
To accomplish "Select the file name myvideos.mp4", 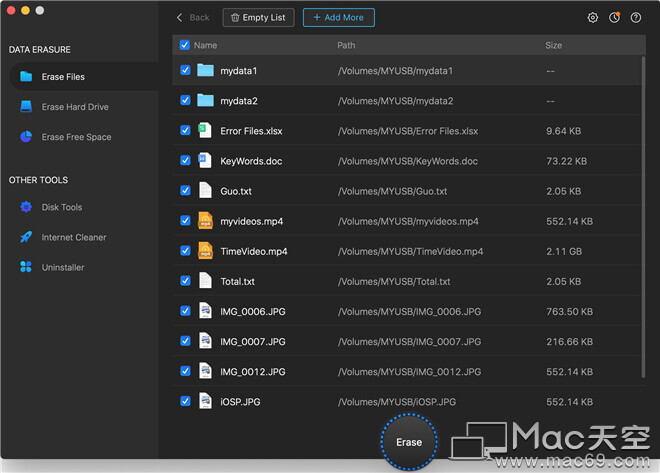I will (x=252, y=221).
